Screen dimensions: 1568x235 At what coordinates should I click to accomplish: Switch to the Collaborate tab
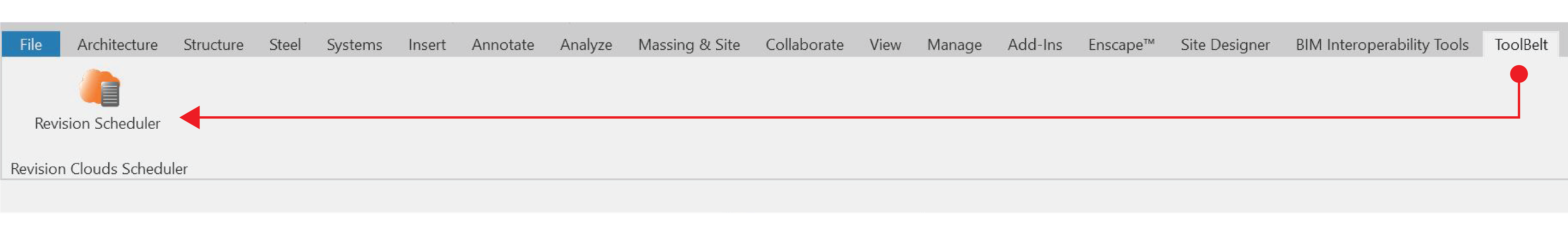point(805,44)
